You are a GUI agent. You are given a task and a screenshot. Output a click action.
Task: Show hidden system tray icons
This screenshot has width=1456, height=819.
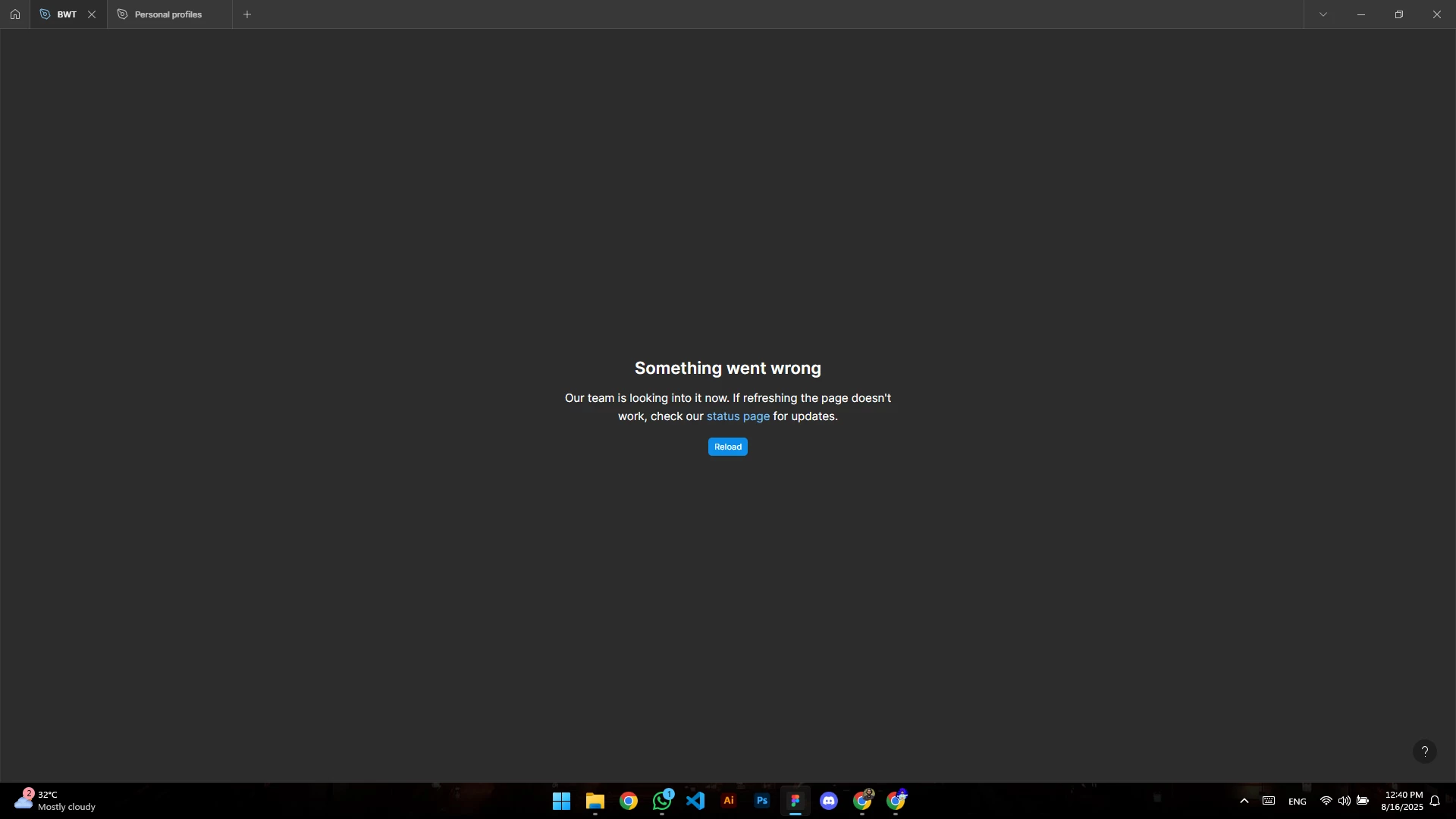click(x=1244, y=801)
